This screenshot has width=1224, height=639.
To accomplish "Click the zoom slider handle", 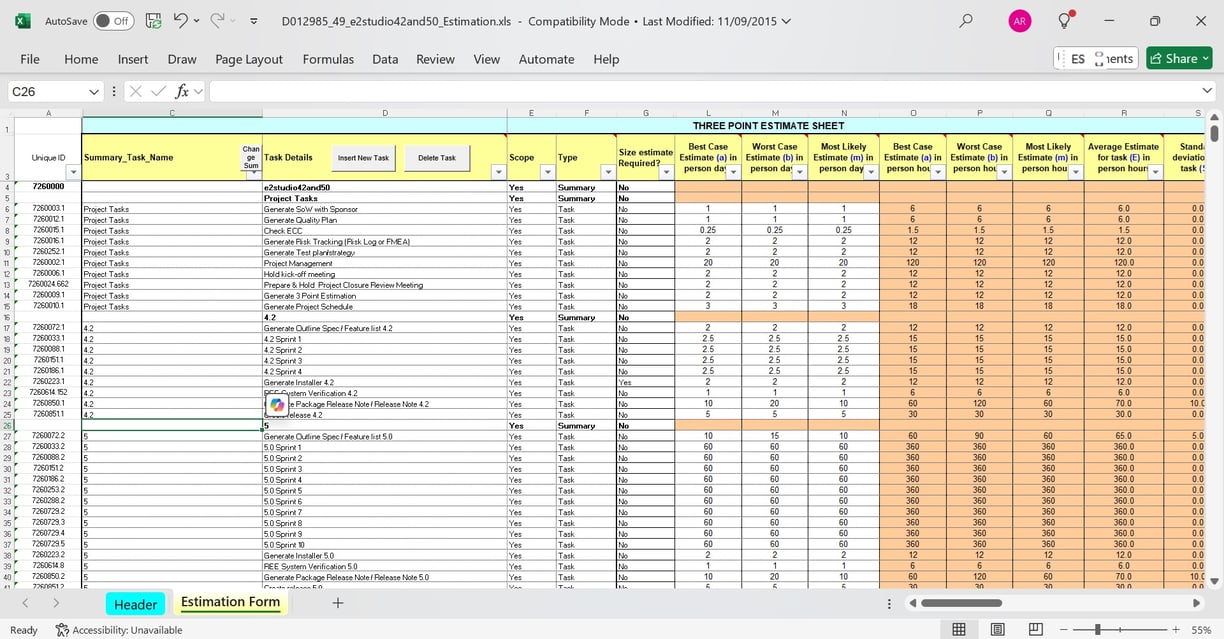I will 1098,629.
